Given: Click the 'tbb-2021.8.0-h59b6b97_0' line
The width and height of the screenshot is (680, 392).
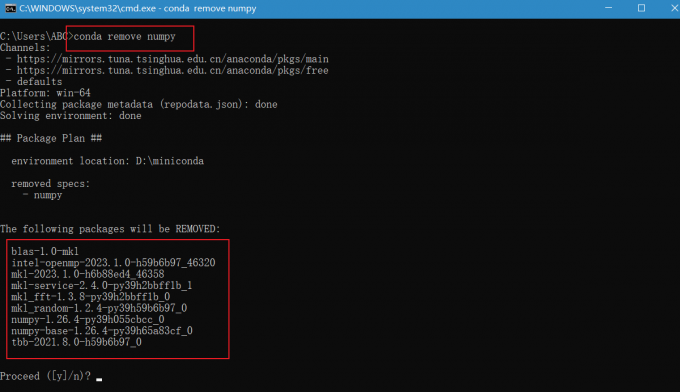Looking at the screenshot, I should coord(76,342).
